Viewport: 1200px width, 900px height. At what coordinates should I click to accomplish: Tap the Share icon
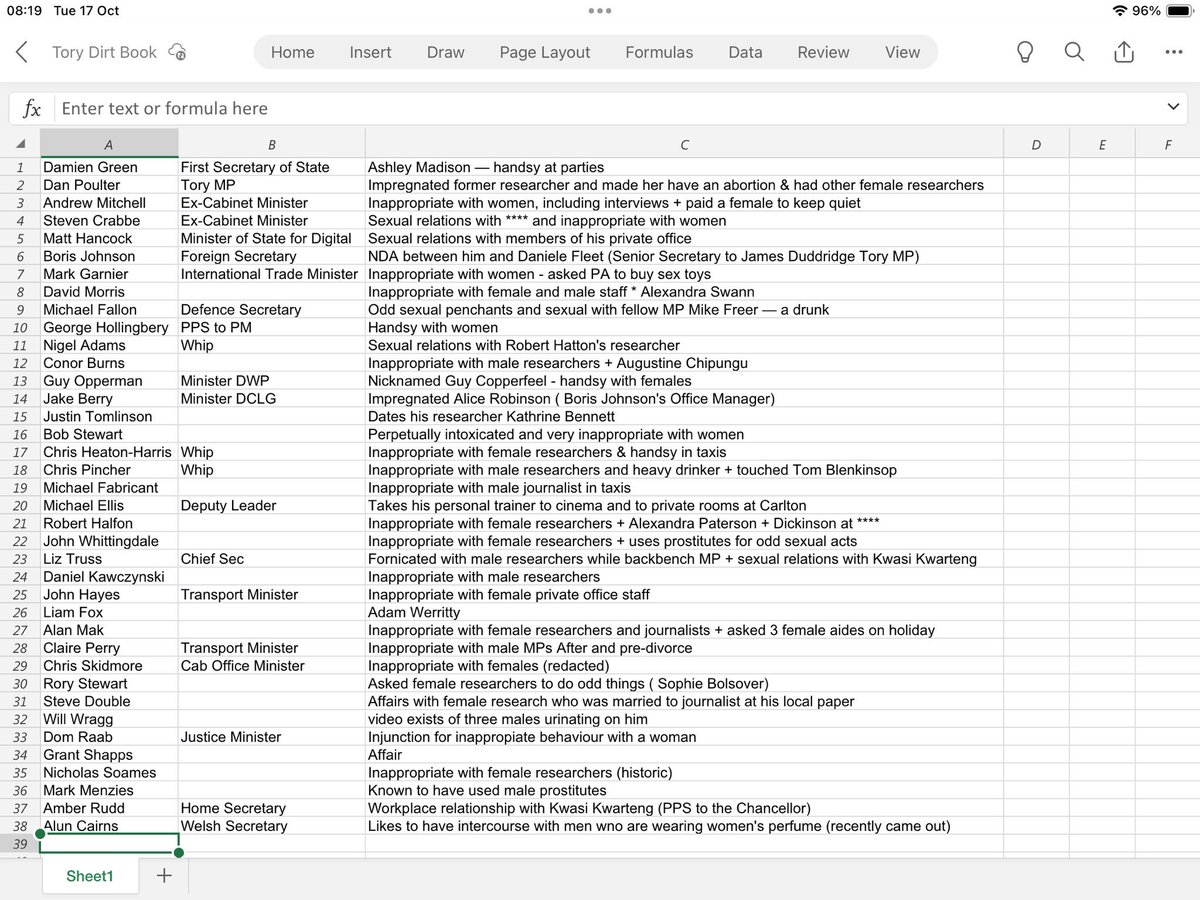pyautogui.click(x=1122, y=51)
